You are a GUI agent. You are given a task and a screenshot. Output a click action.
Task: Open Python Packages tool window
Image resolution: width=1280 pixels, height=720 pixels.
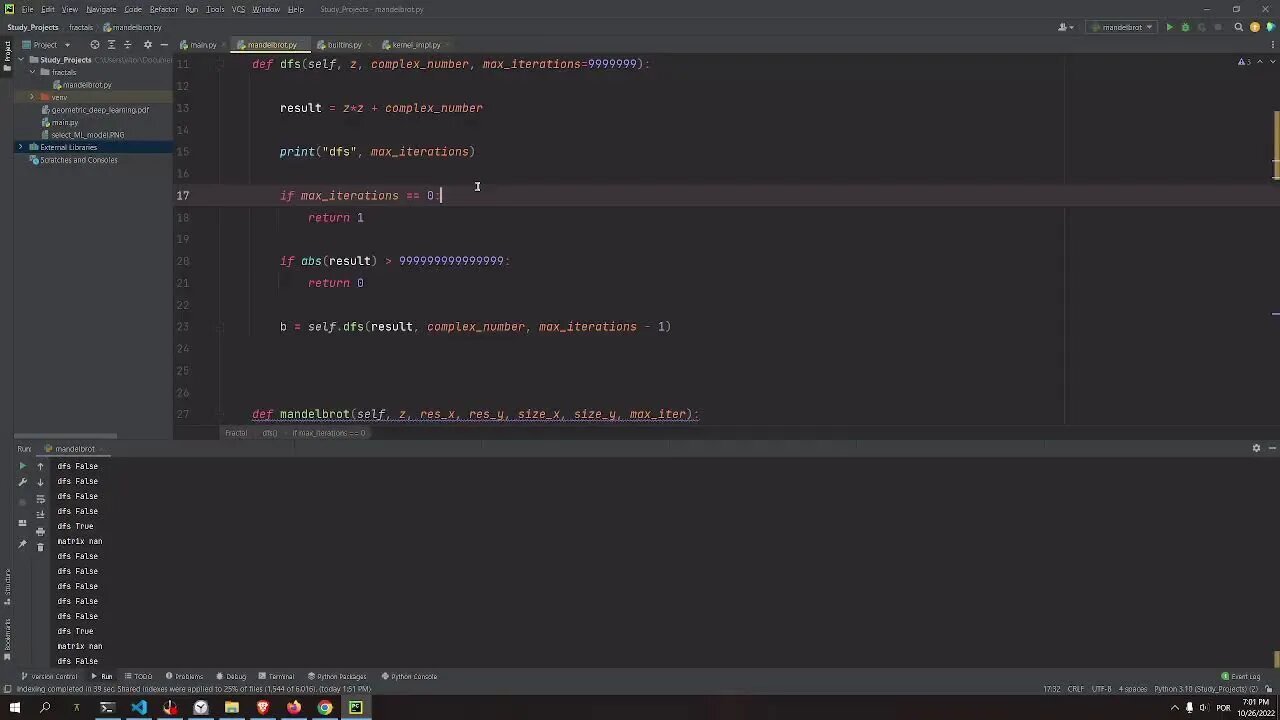337,676
